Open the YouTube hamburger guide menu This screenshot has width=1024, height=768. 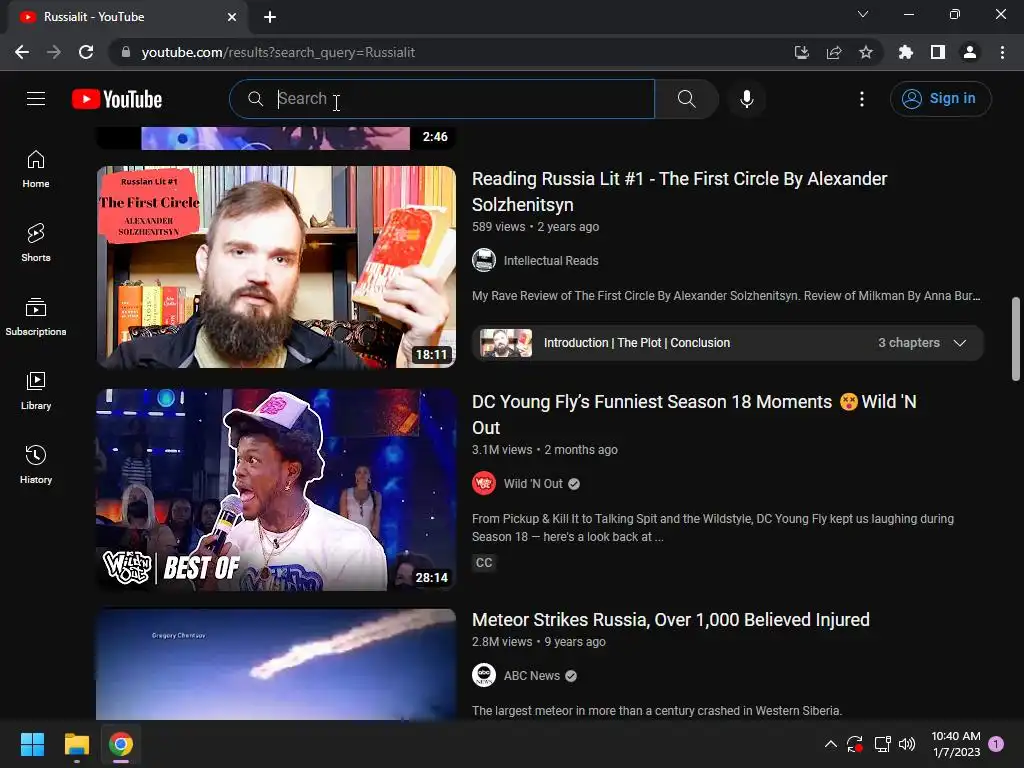pos(36,99)
